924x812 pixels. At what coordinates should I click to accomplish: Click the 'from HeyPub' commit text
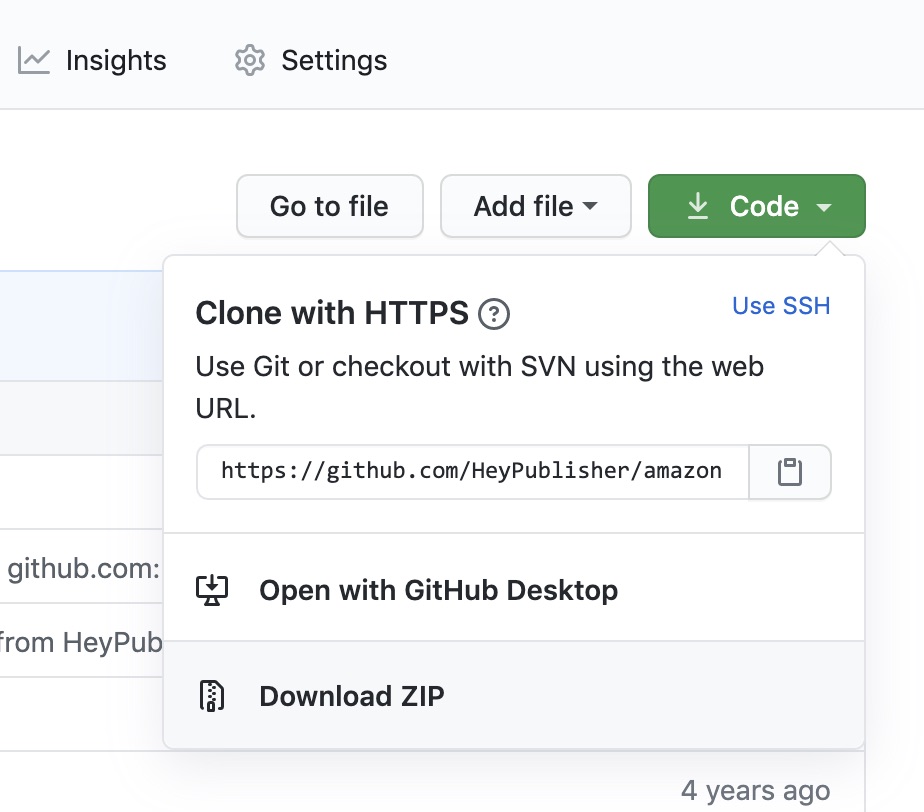pos(81,642)
